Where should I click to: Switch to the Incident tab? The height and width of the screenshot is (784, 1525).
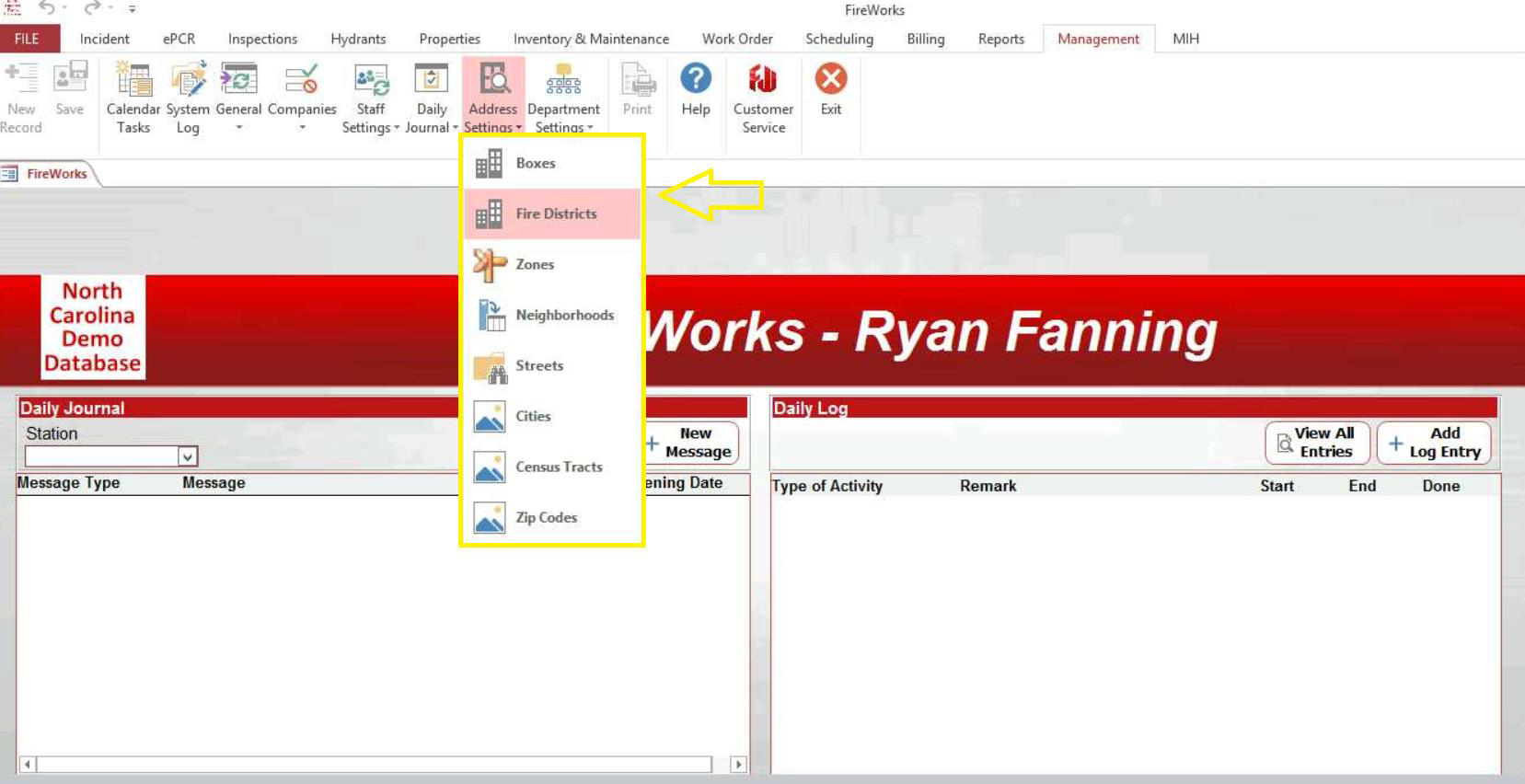coord(104,39)
